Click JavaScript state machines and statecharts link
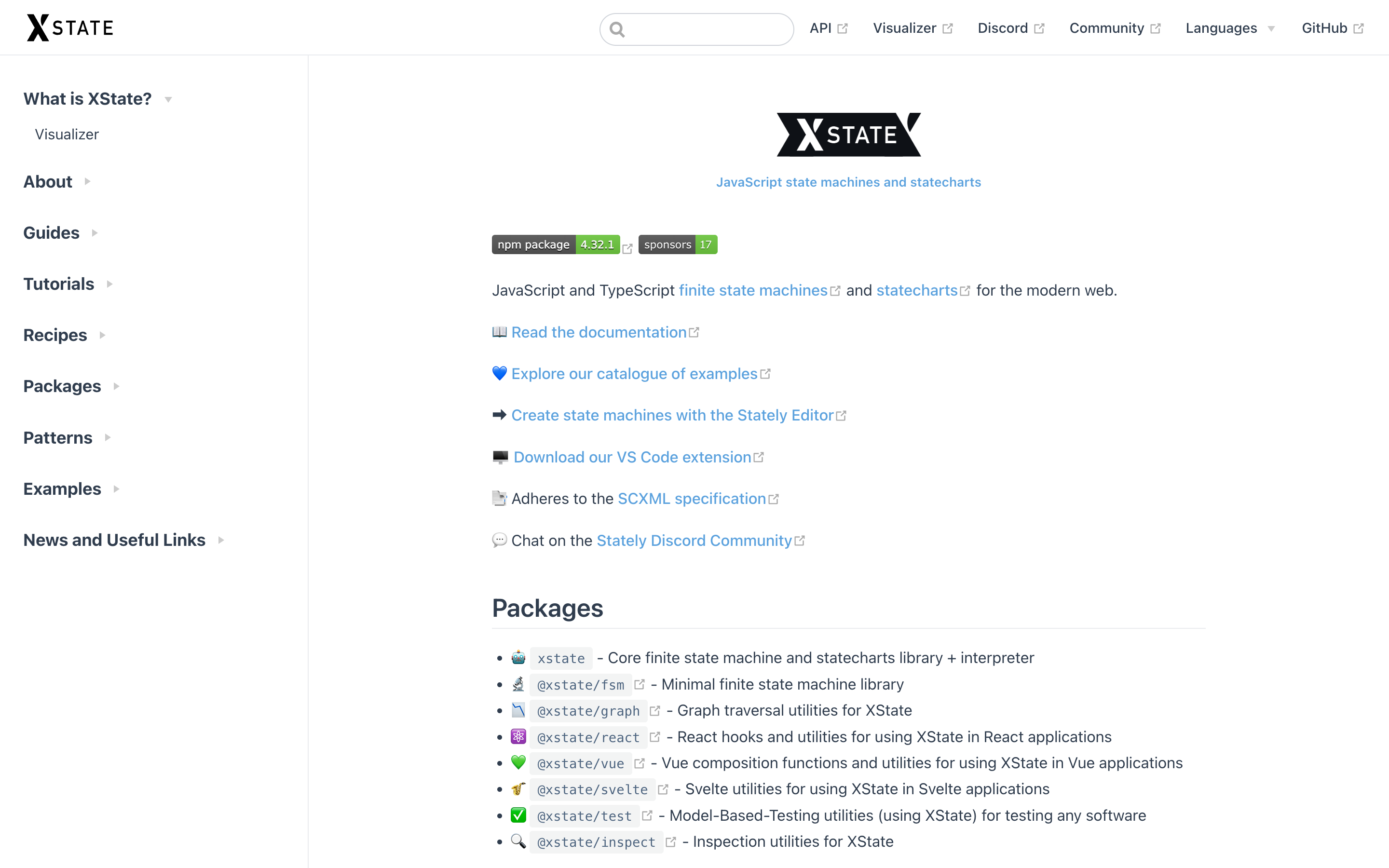This screenshot has height=868, width=1389. pos(848,182)
